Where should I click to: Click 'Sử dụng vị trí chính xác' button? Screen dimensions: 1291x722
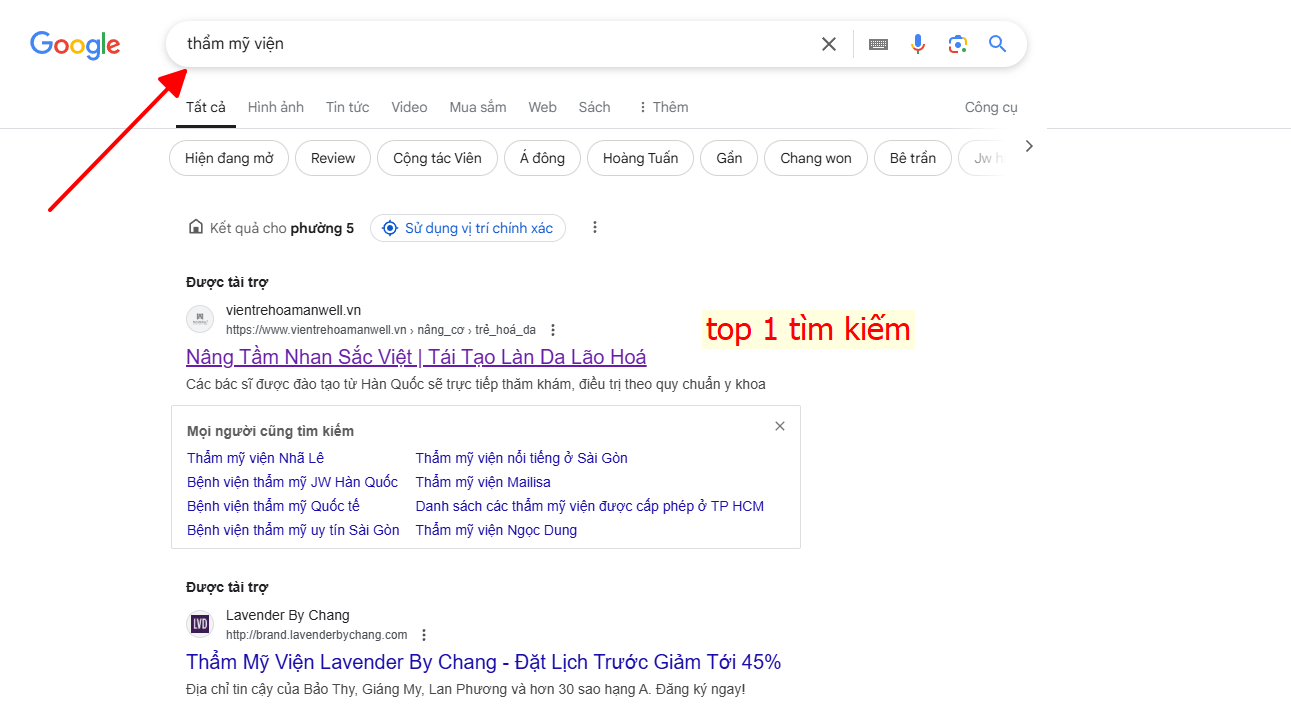click(468, 228)
